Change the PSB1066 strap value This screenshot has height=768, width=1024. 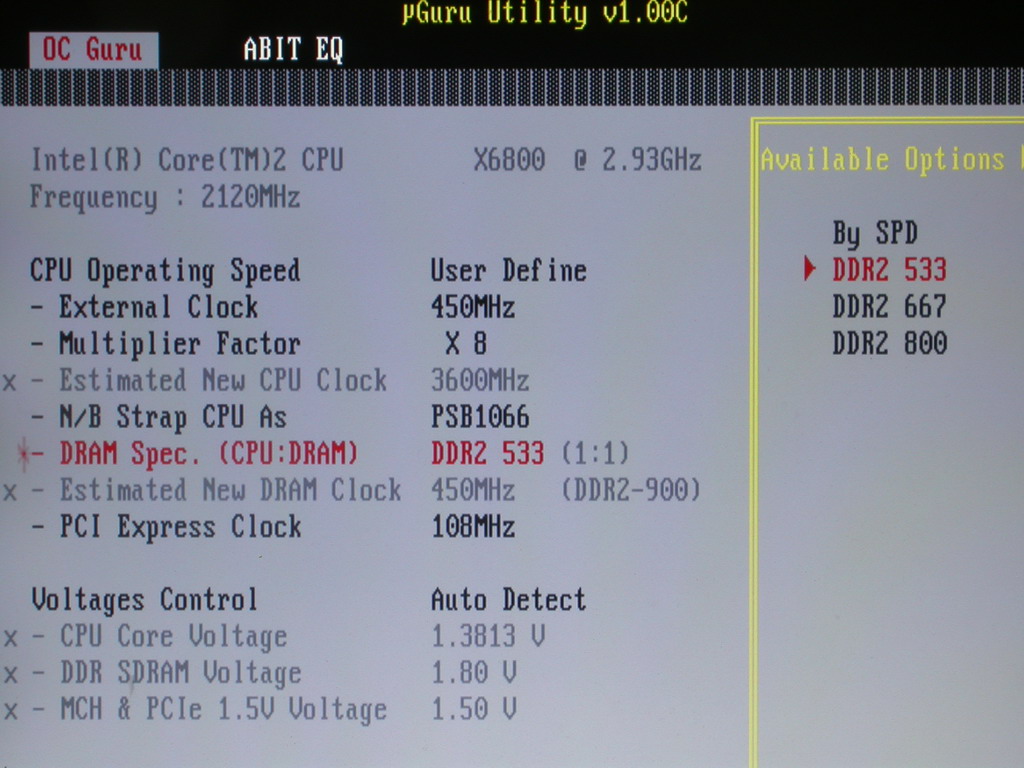[480, 417]
